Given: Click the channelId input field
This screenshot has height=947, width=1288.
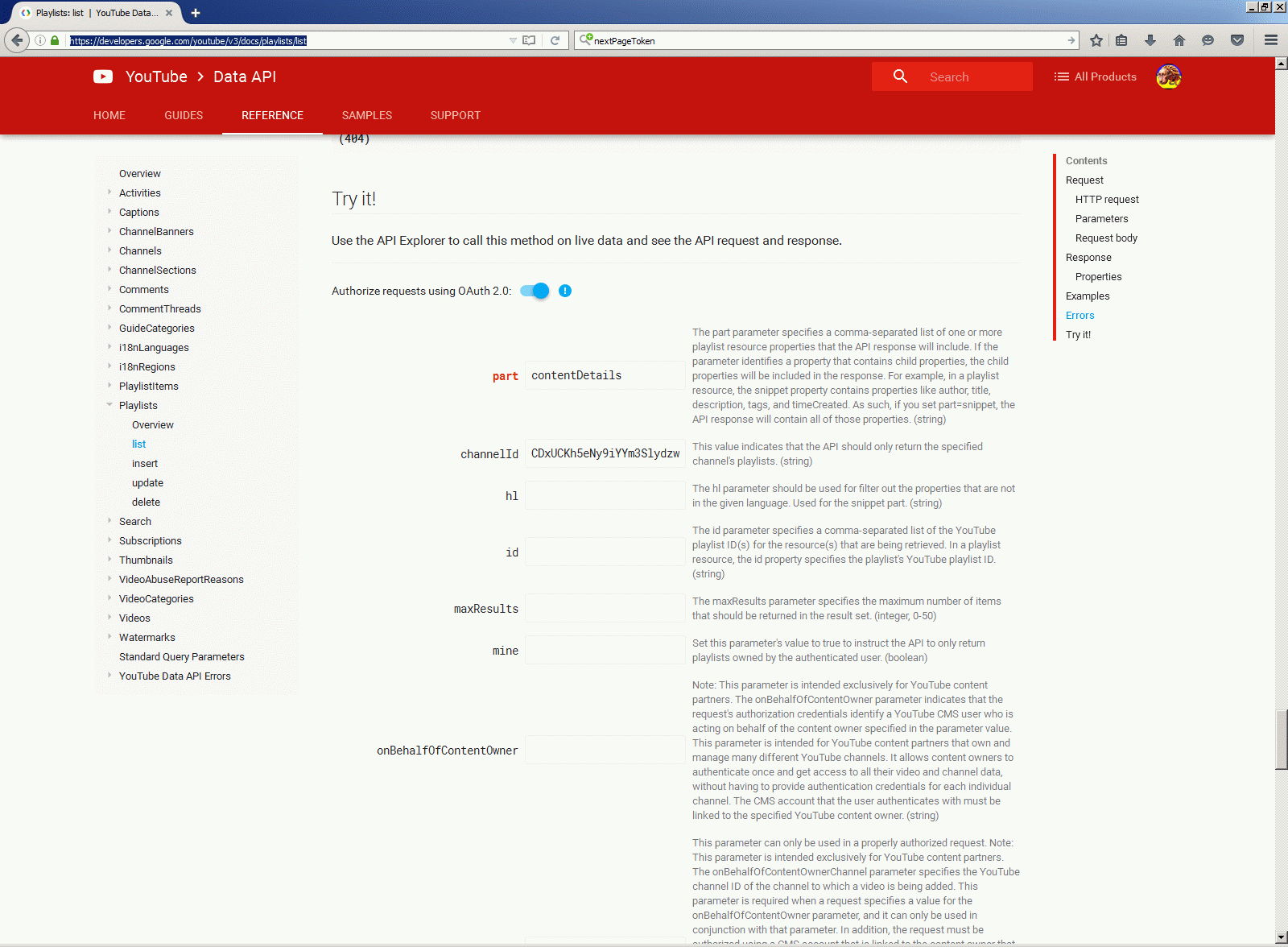Looking at the screenshot, I should click(605, 453).
